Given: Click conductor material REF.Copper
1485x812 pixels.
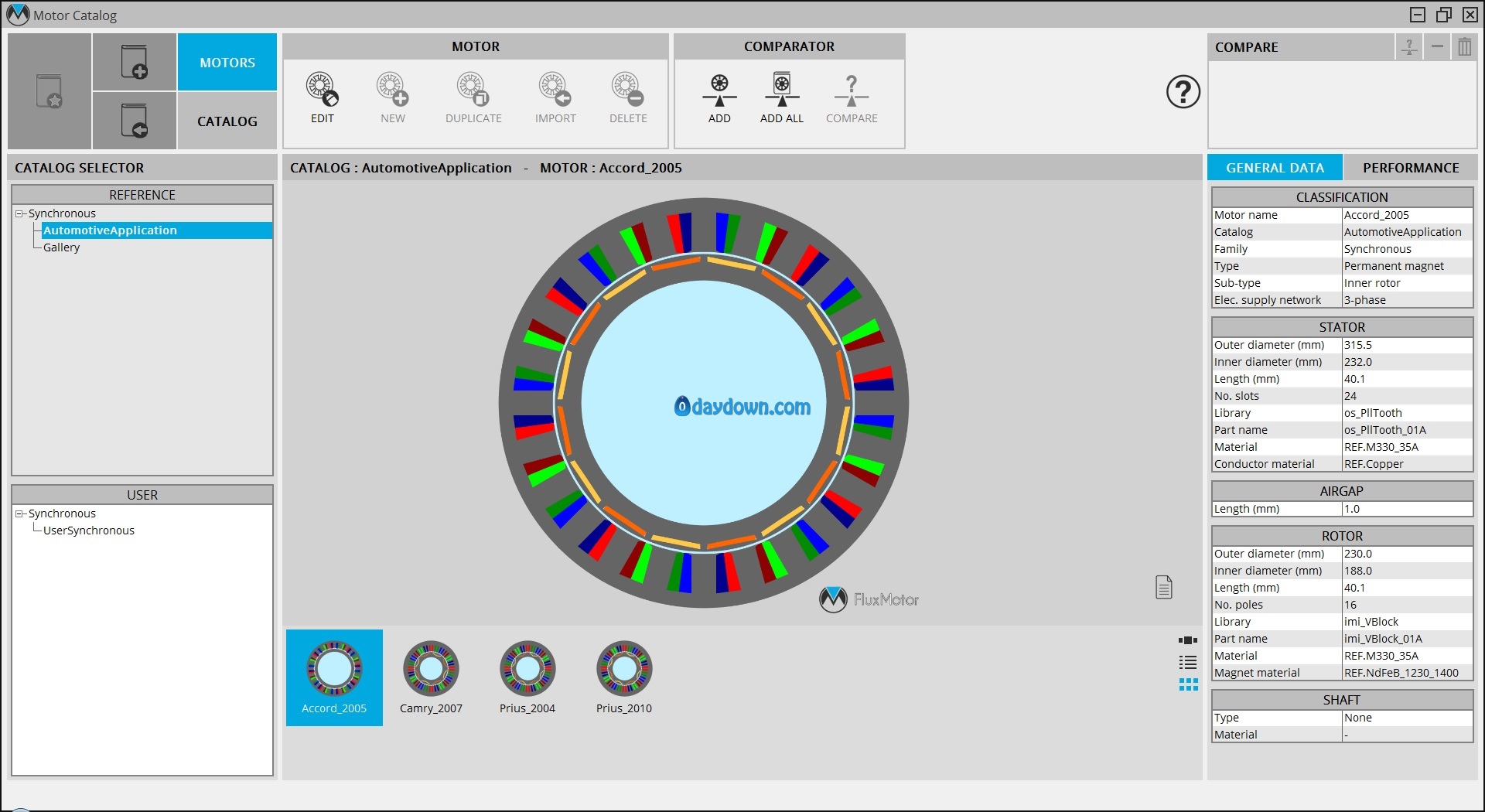Looking at the screenshot, I should 1407,464.
